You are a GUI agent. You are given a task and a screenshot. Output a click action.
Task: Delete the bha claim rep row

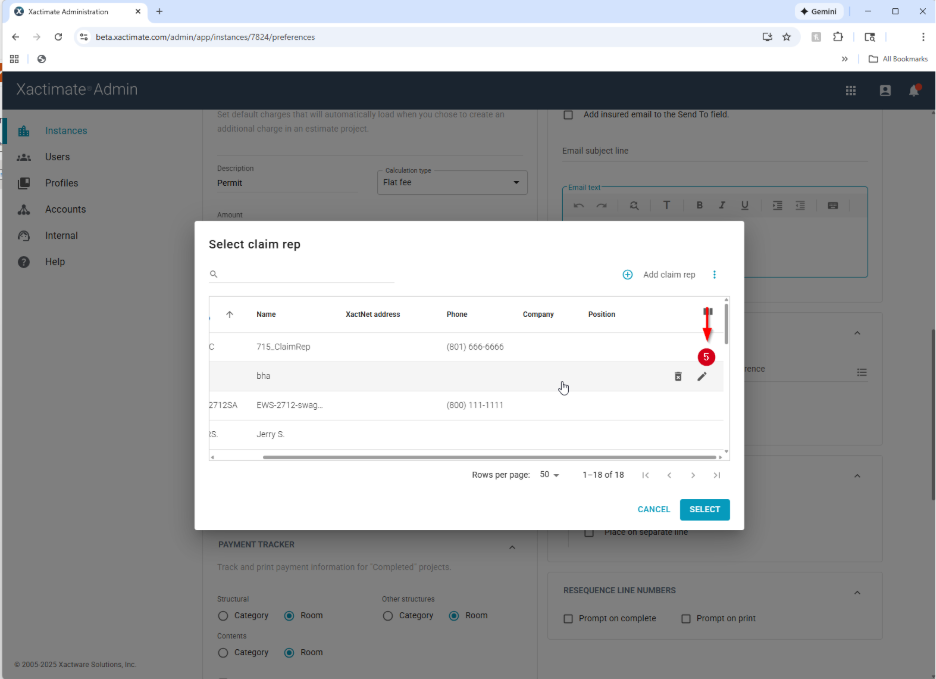coord(678,376)
